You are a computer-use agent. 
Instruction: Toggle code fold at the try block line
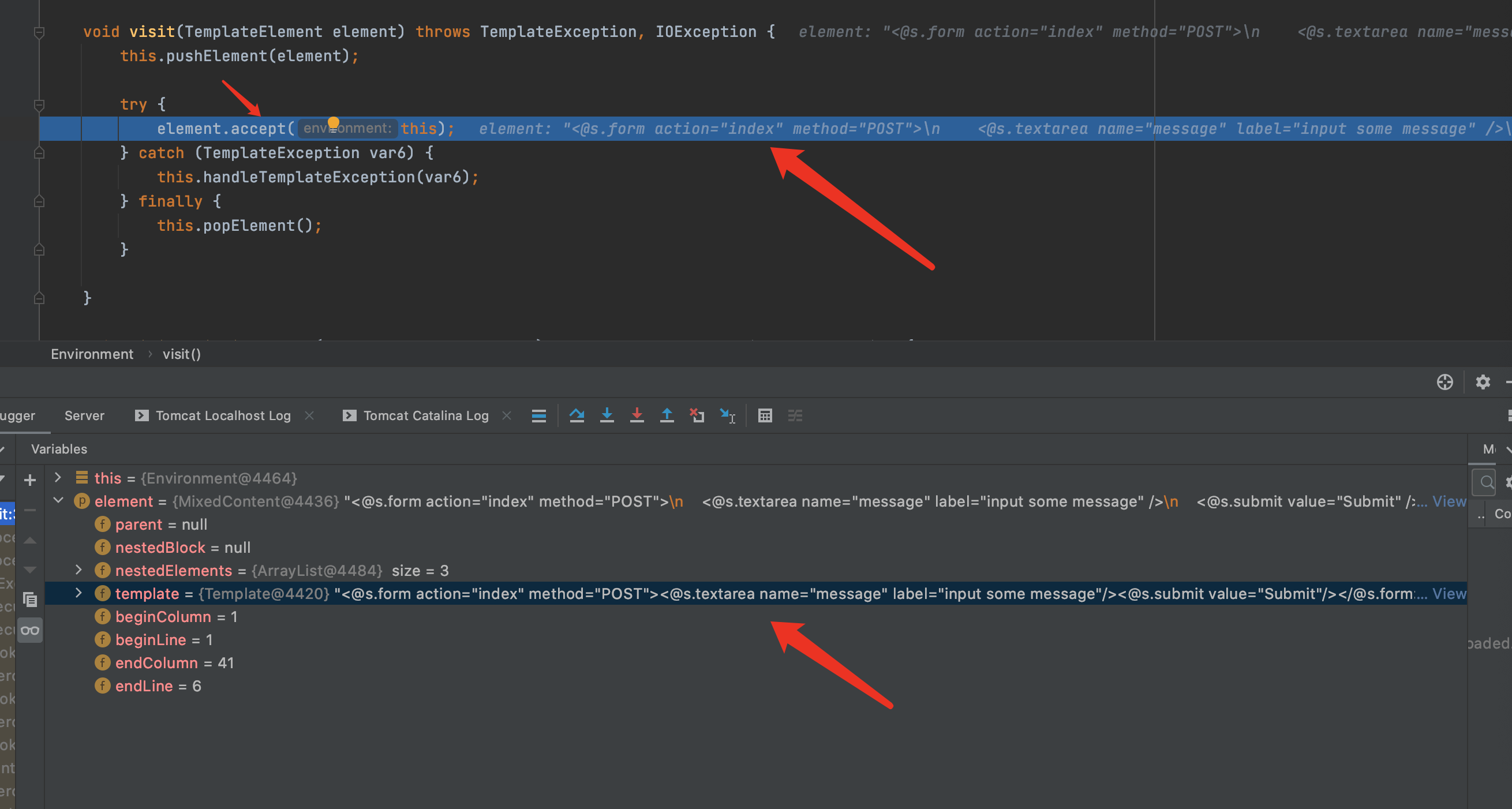(39, 105)
